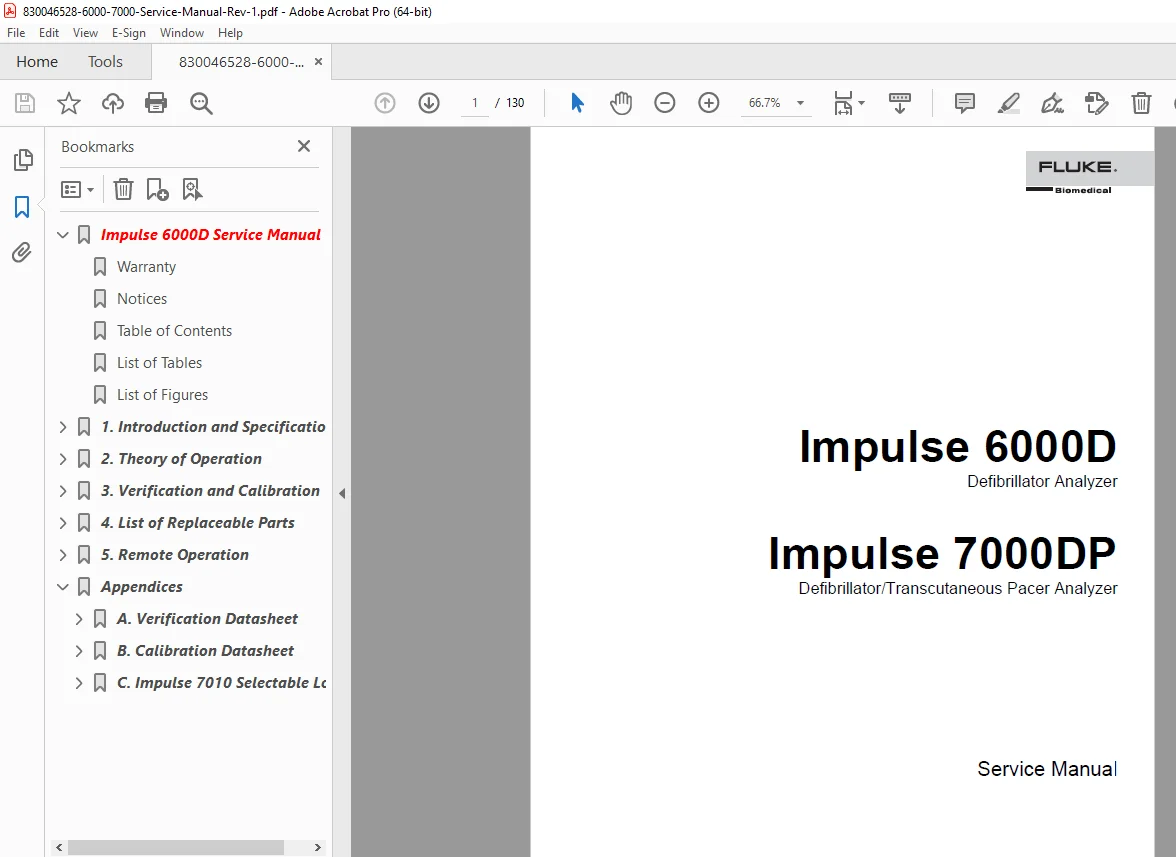Add new bookmark icon

pos(158,189)
